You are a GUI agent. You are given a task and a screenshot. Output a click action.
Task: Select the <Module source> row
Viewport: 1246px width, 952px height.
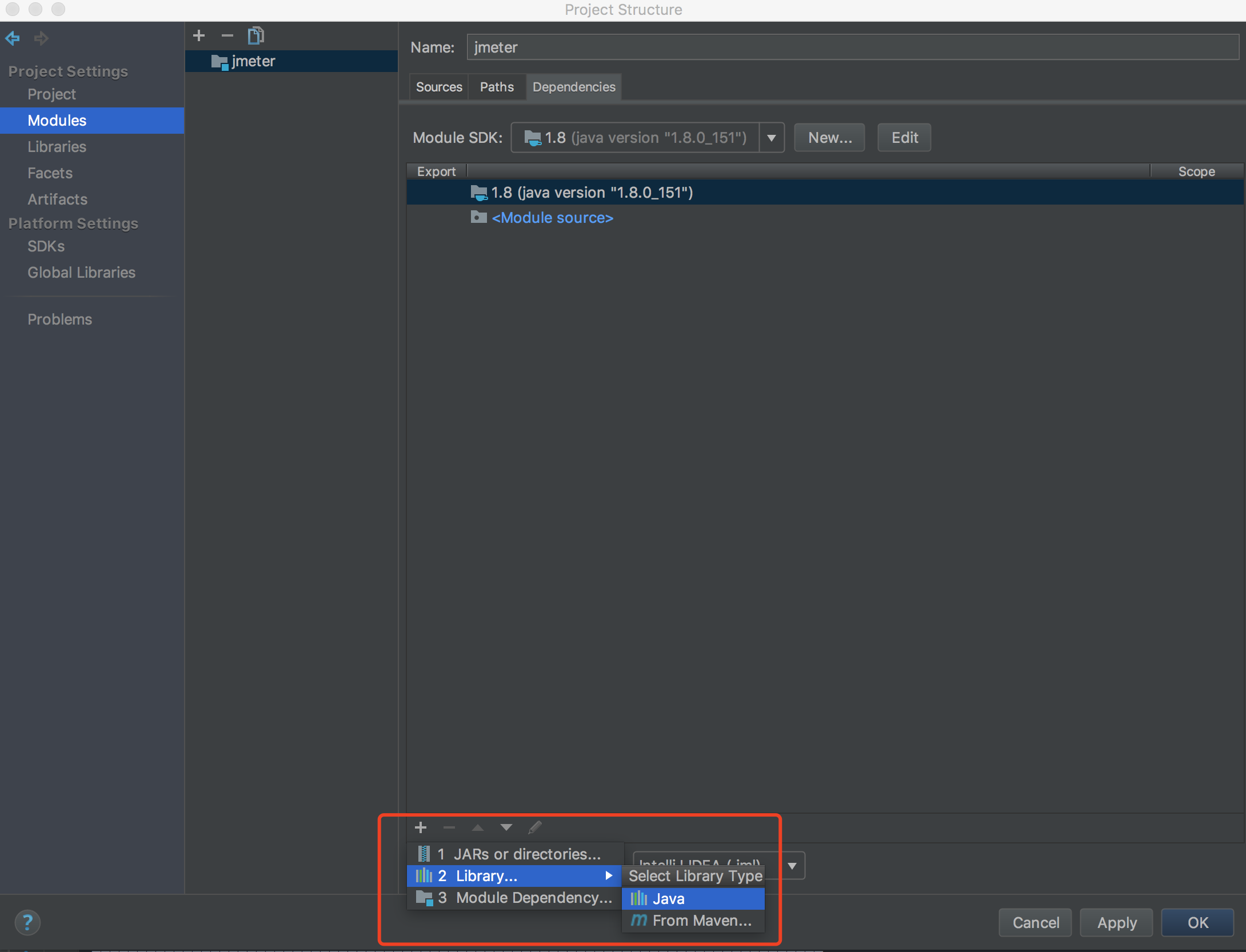[x=825, y=218]
